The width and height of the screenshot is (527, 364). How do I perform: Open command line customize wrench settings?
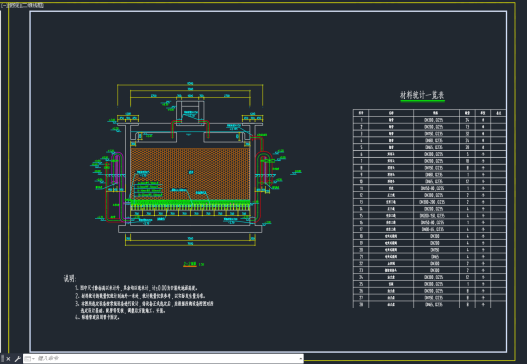point(17,359)
